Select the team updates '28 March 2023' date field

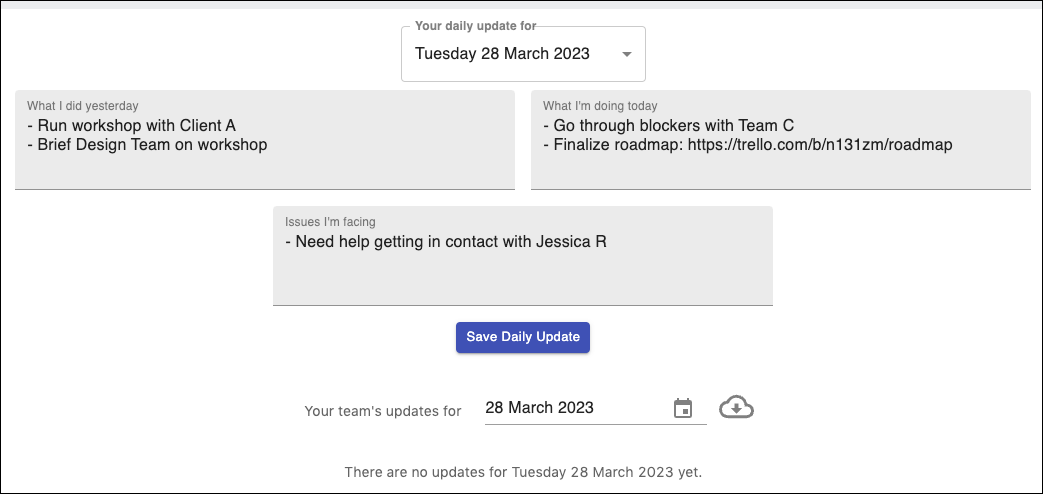(x=575, y=408)
